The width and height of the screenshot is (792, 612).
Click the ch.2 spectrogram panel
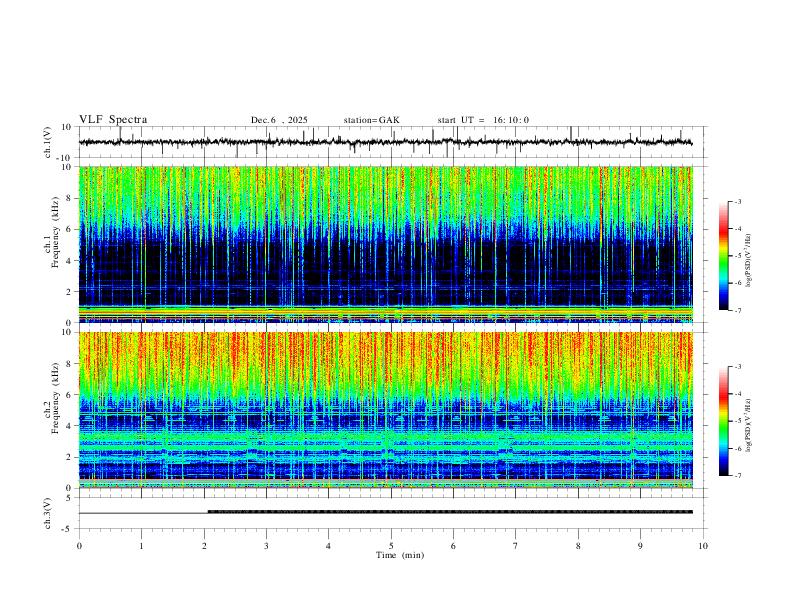(x=386, y=410)
